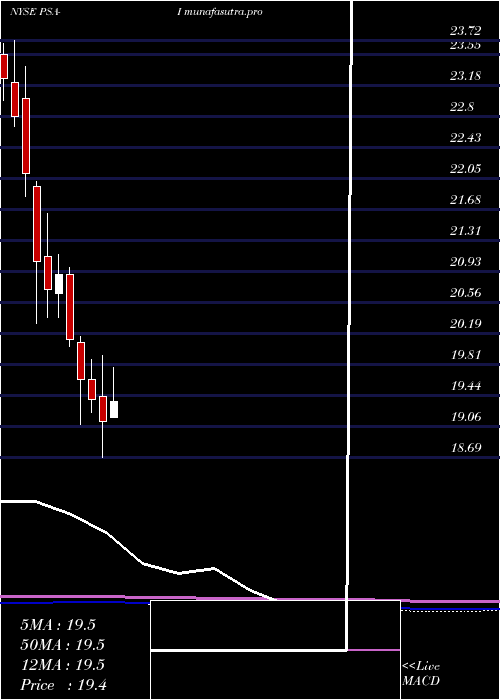Click the <<Live MACD label
The height and width of the screenshot is (700, 500).
pyautogui.click(x=421, y=674)
